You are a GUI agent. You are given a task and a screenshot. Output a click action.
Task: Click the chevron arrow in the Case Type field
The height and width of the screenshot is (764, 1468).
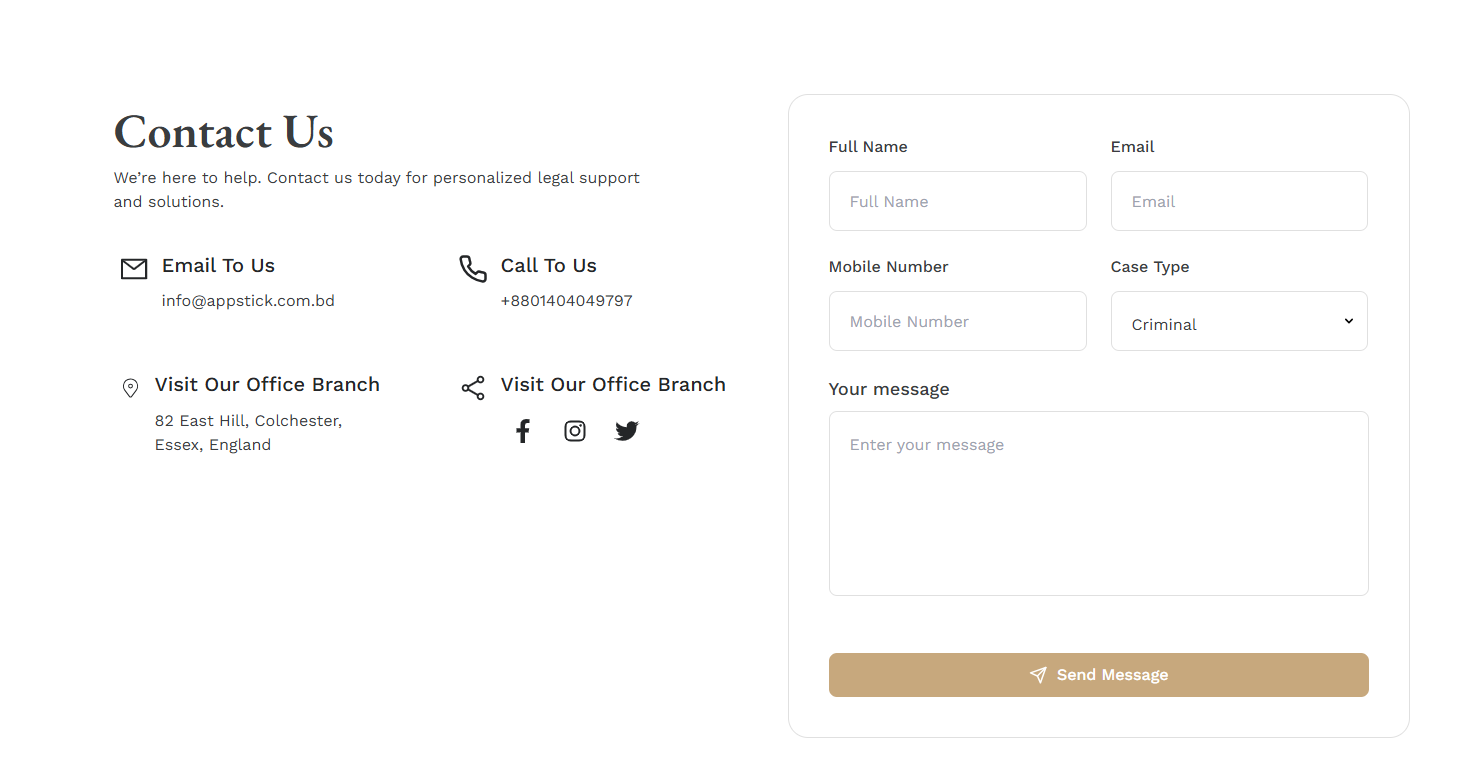coord(1348,321)
